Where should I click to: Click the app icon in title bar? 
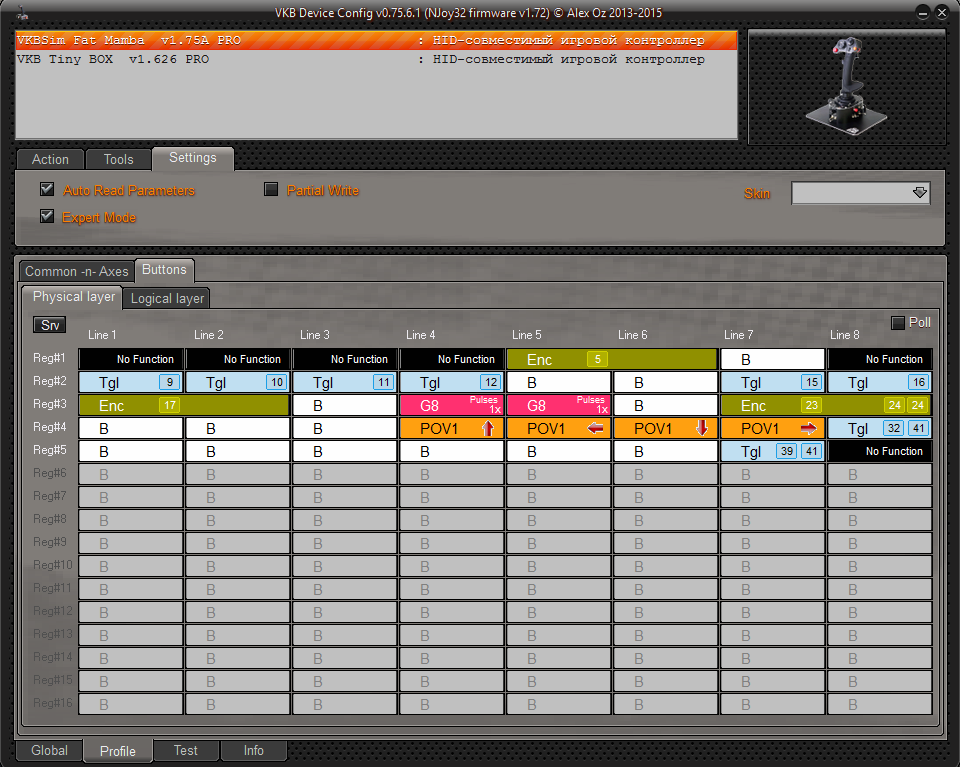23,12
